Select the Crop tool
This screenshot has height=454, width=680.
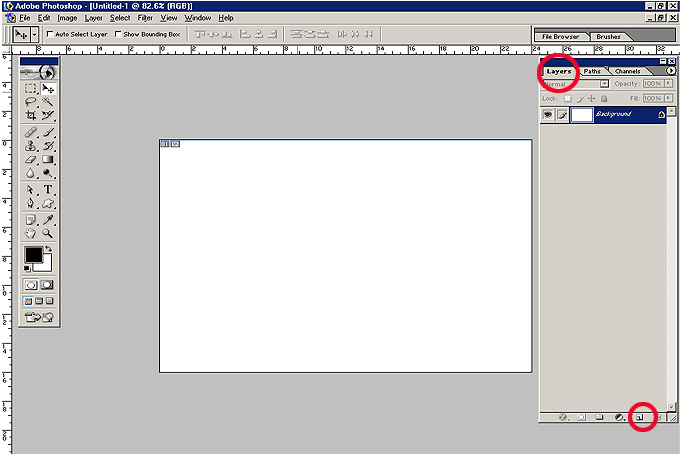(31, 116)
